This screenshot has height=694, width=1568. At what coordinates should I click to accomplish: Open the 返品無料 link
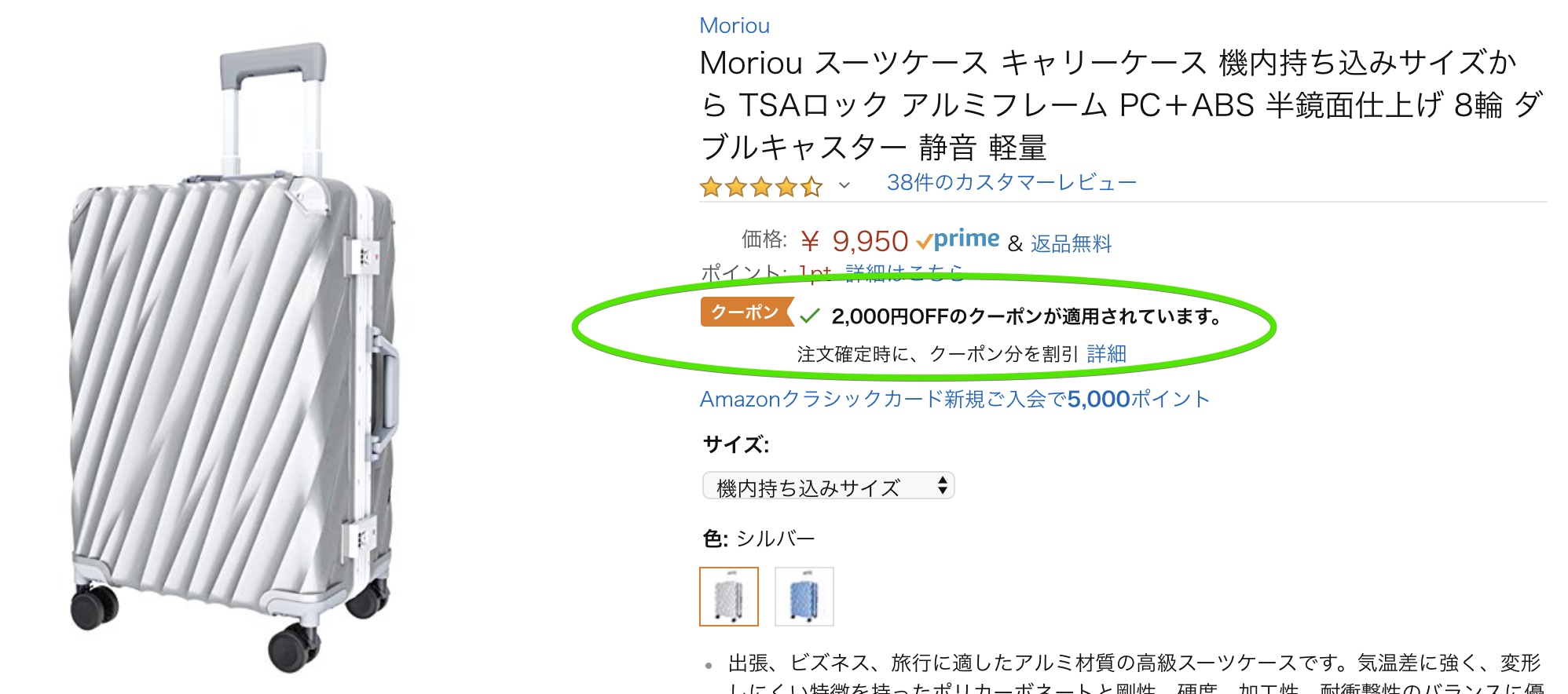[1071, 244]
